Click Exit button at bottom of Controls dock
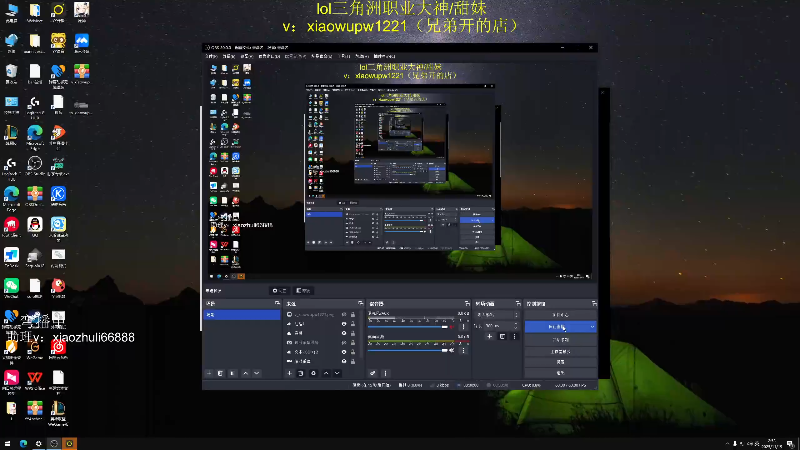The image size is (800, 450). pyautogui.click(x=560, y=373)
